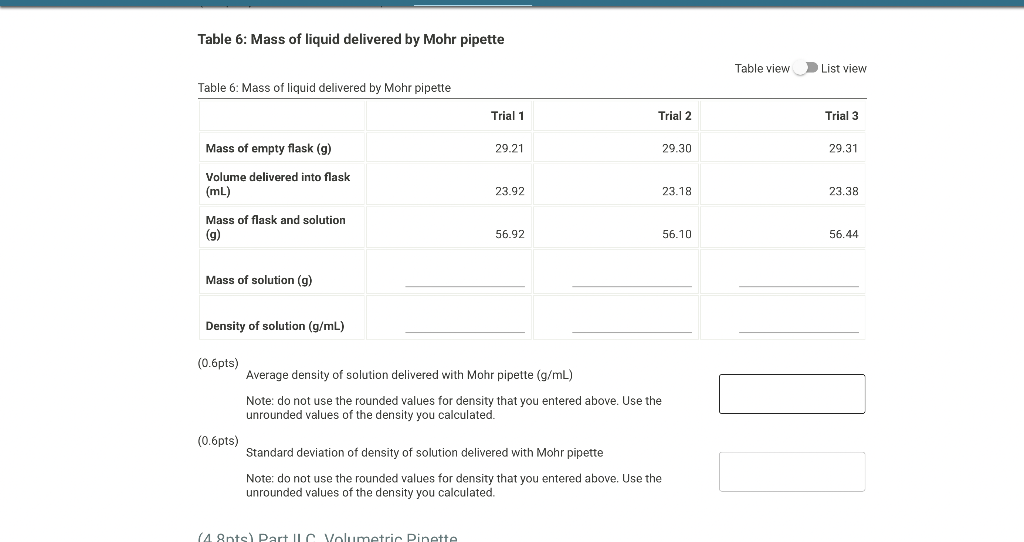1024x542 pixels.
Task: Click the 'Volume delivered into flask (mL)' label
Action: (x=278, y=184)
